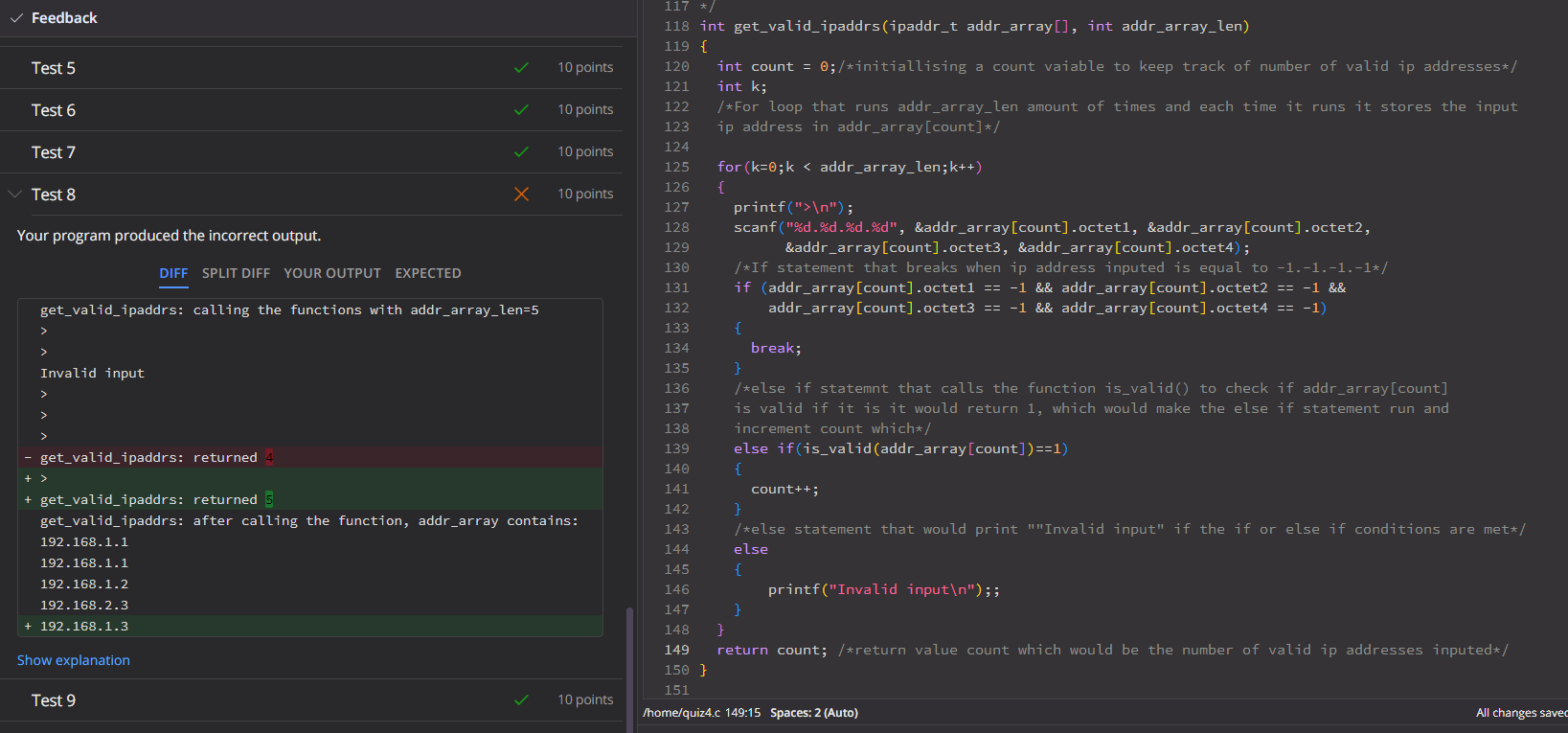Click the incorrect output message text
Viewport: 1568px width, 733px height.
pos(169,236)
